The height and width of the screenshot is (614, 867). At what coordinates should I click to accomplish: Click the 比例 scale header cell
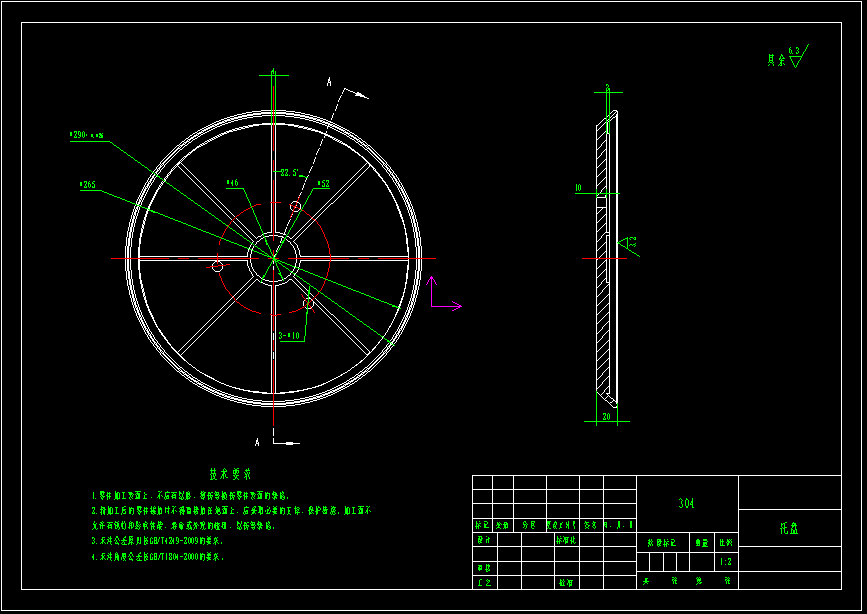[726, 543]
